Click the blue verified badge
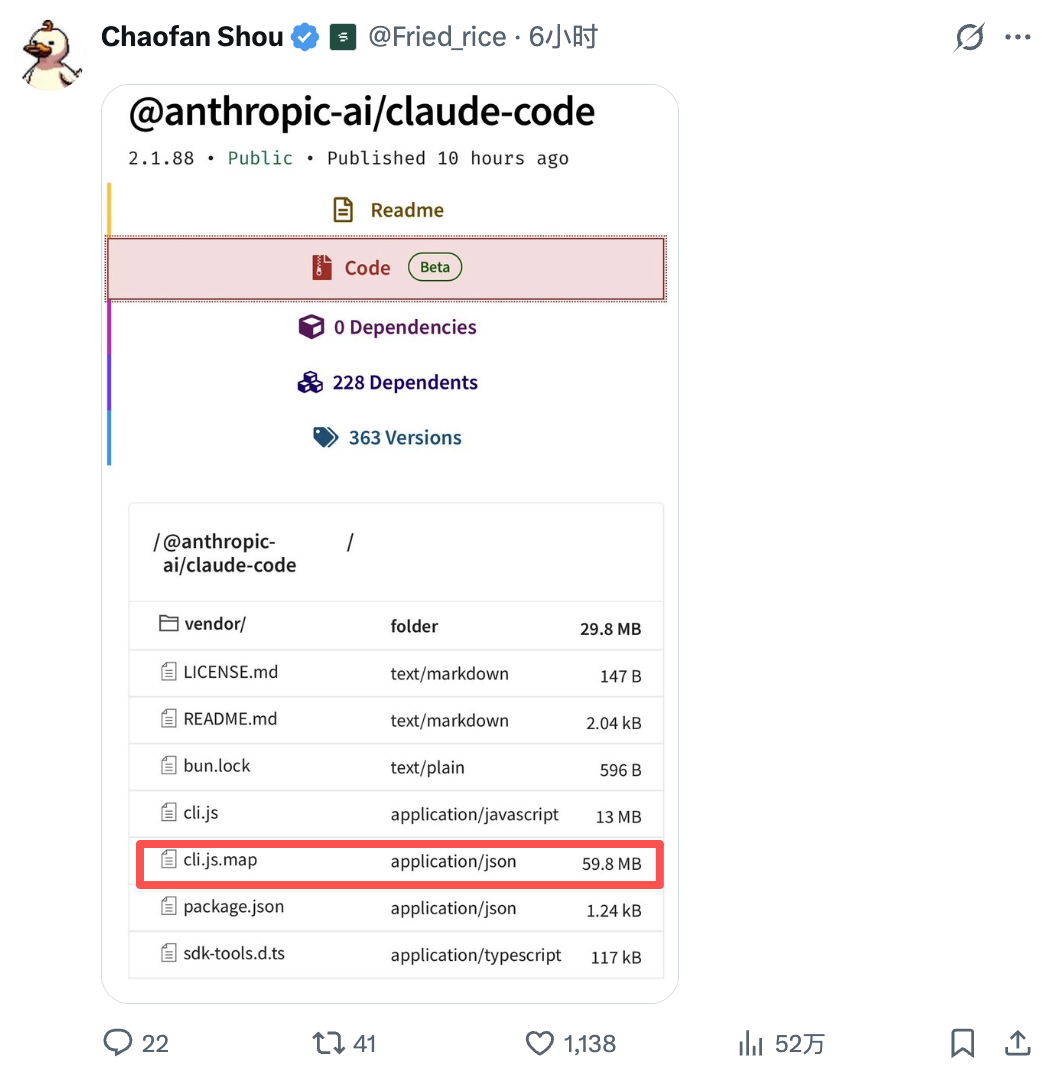 coord(305,38)
